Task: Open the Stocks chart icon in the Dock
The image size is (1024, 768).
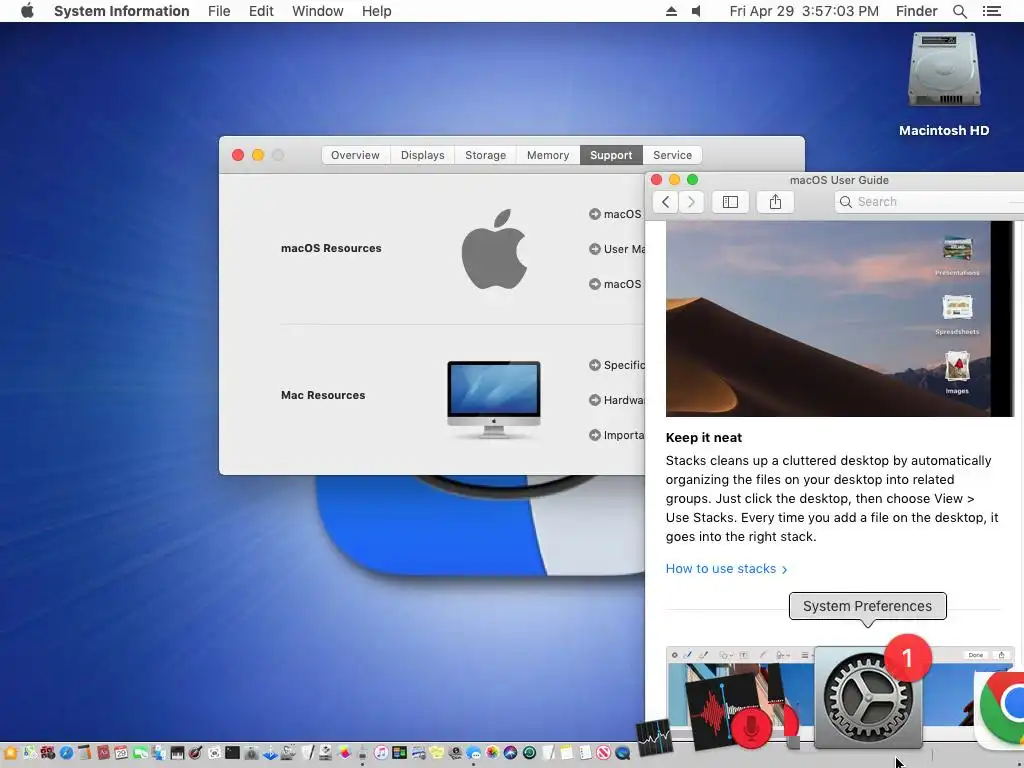Action: pos(654,737)
